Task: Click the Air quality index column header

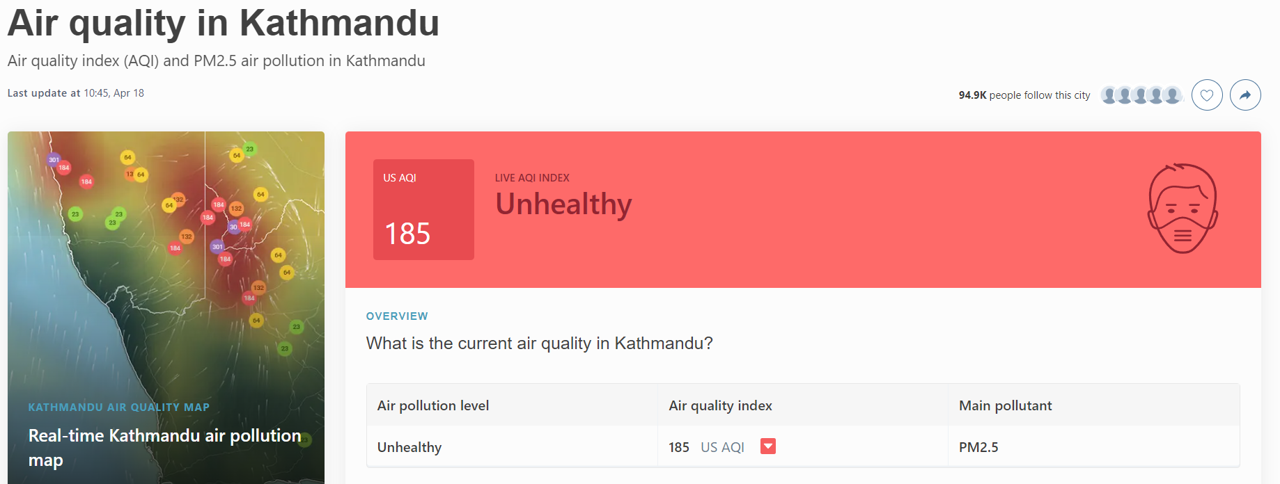Action: [x=720, y=405]
